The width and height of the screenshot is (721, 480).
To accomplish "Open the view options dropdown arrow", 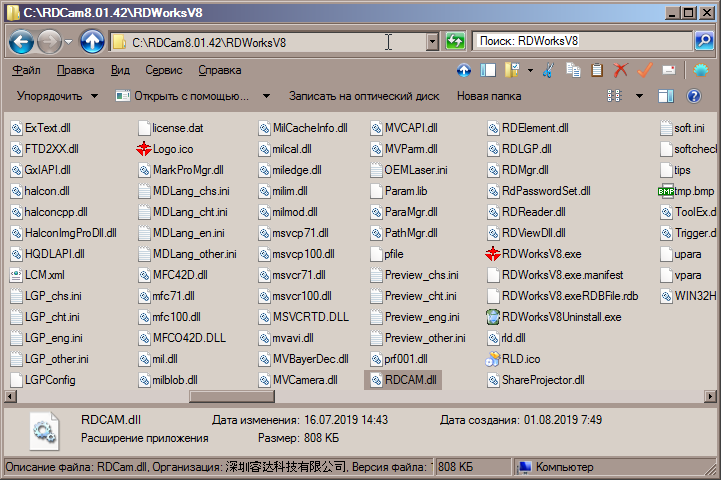I will pos(638,96).
